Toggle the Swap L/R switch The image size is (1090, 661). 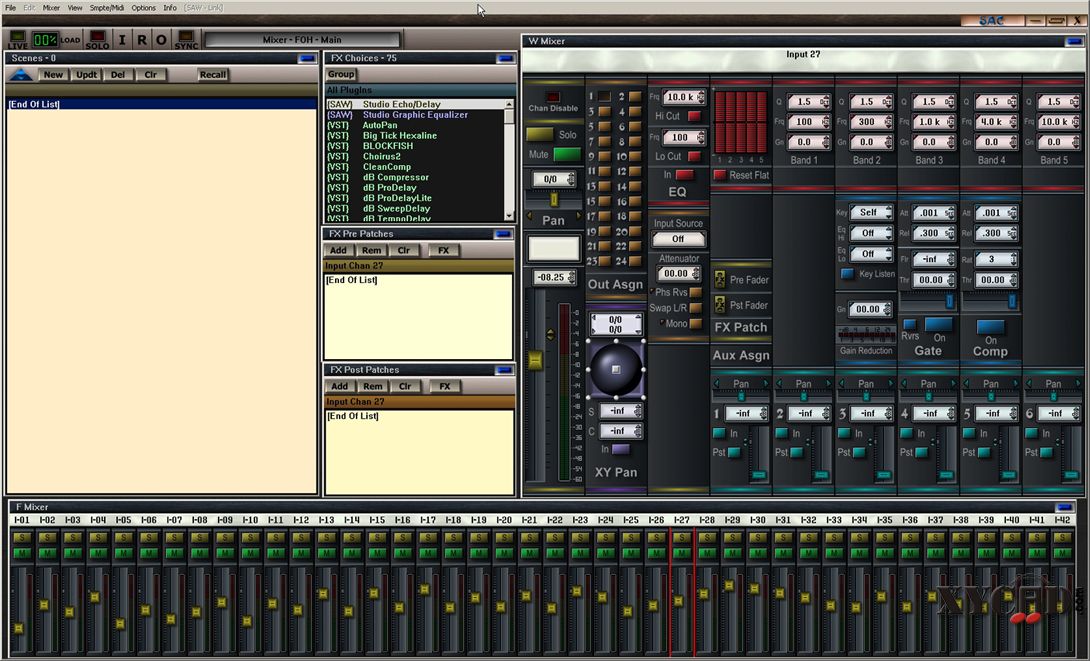pos(695,307)
